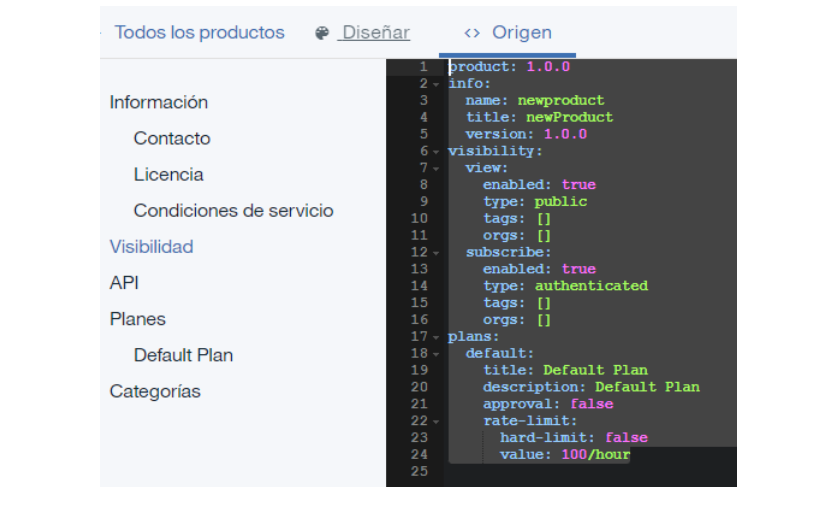Select Planes in the sidebar
Screen dimensions: 822x506
click(137, 319)
